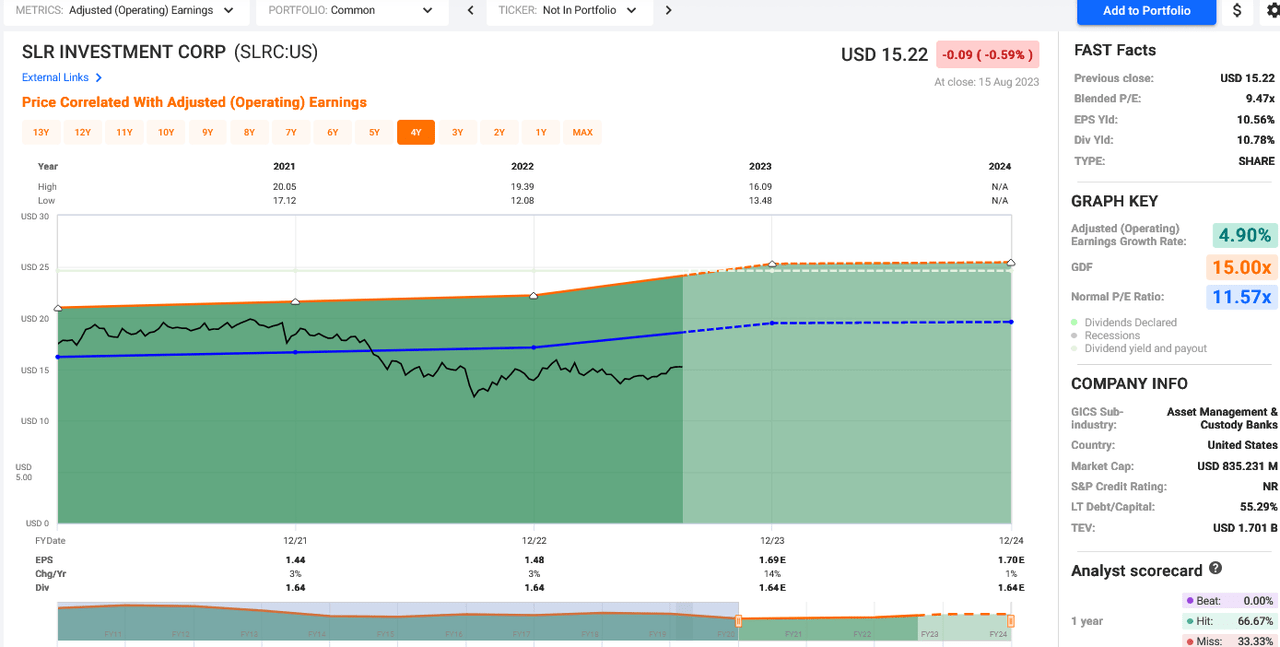Open the settings gear icon
1280x647 pixels.
pos(1270,12)
